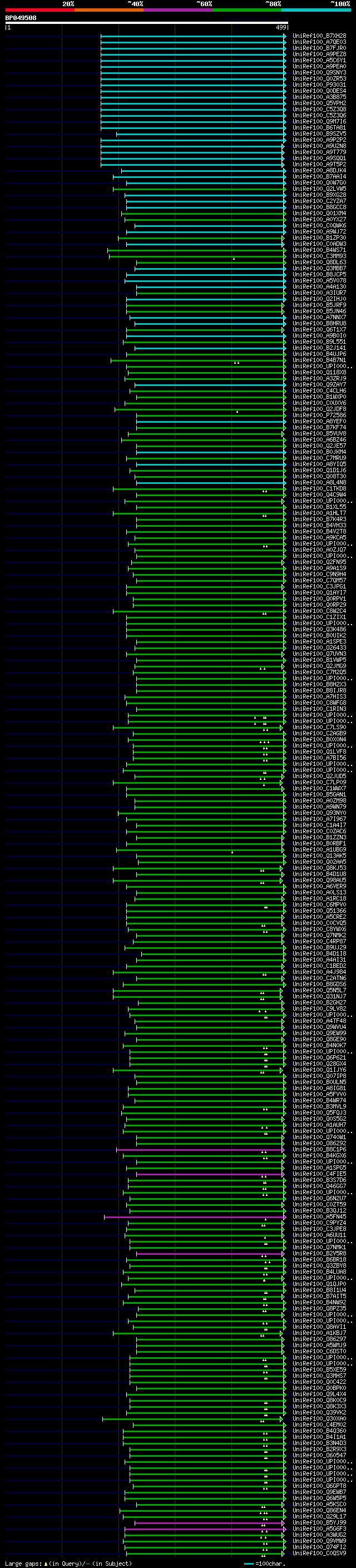Click hit label UniRef100_C9PYZ4
Viewport: 356px width, 1568px height.
(x=319, y=1223)
